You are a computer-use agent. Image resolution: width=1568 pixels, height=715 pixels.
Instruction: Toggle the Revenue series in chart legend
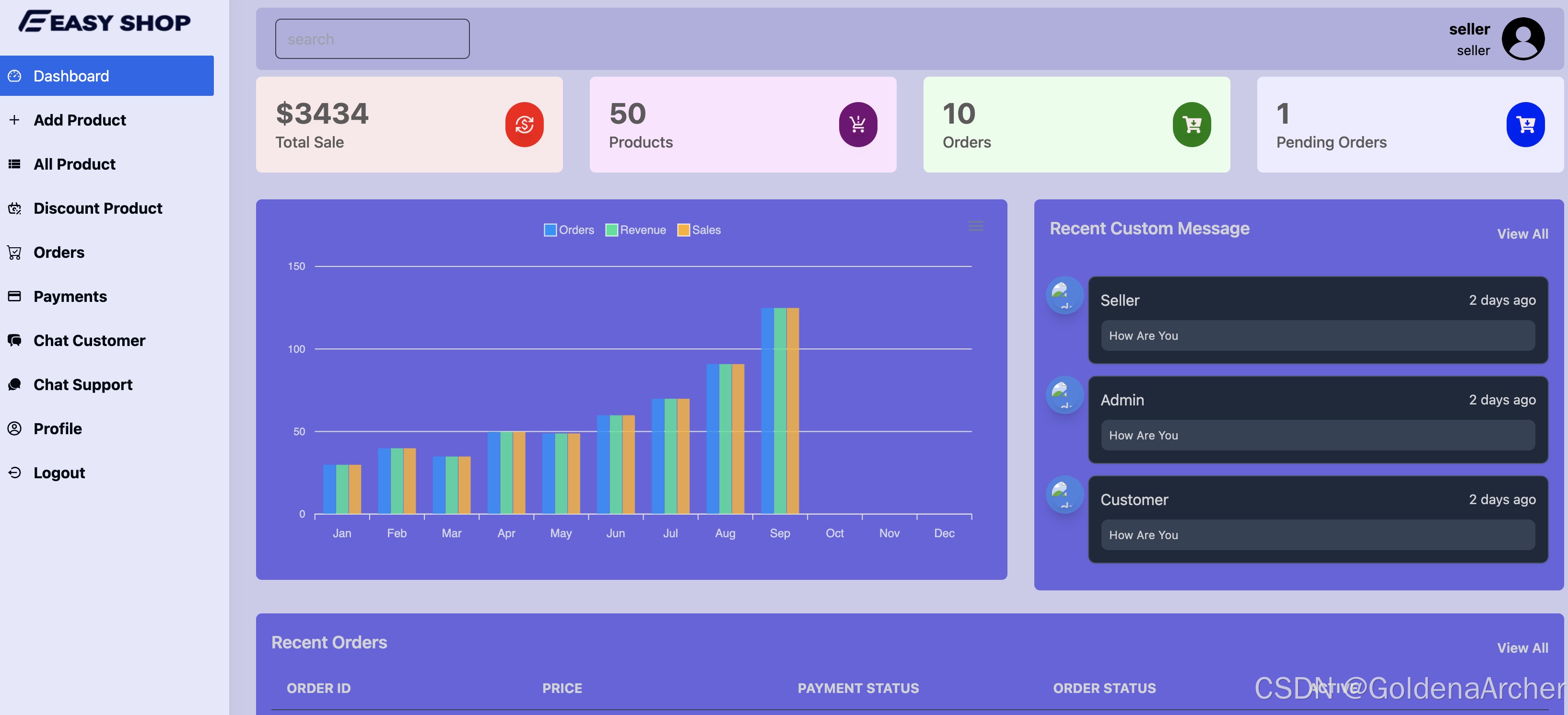[x=635, y=230]
